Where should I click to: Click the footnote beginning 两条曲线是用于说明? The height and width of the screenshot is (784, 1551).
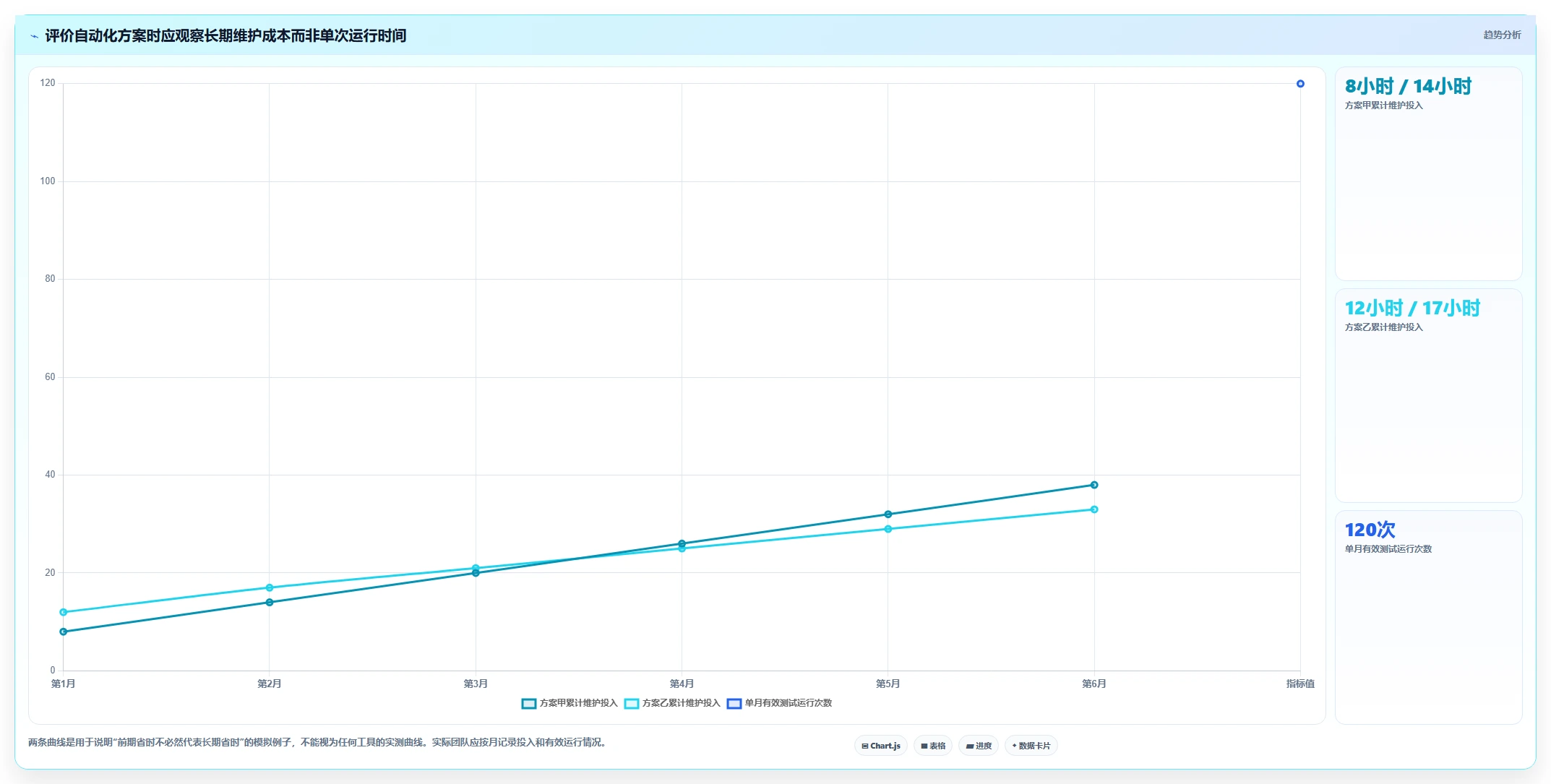[x=317, y=743]
